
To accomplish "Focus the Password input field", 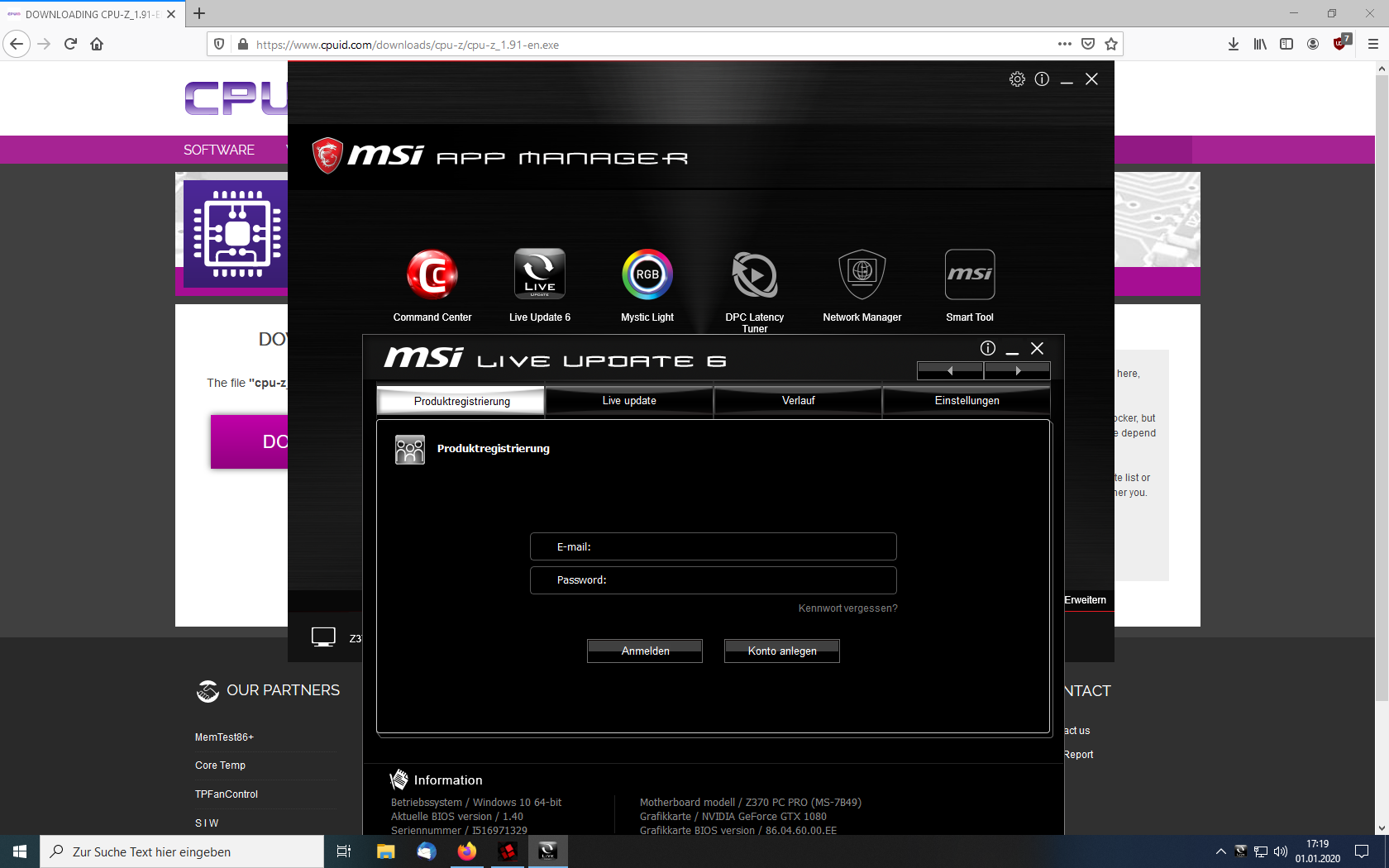I will pos(714,580).
